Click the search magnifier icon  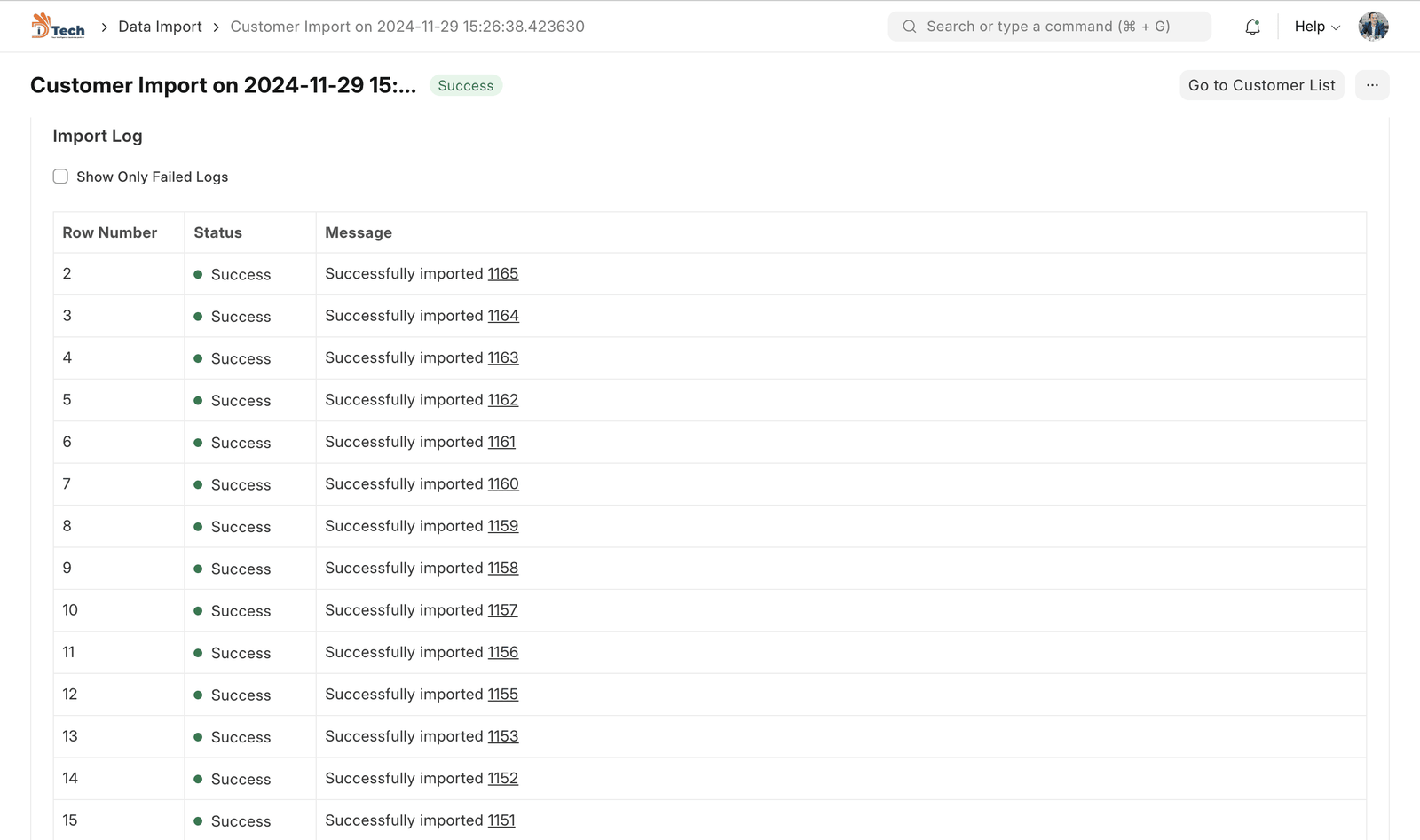[x=910, y=27]
